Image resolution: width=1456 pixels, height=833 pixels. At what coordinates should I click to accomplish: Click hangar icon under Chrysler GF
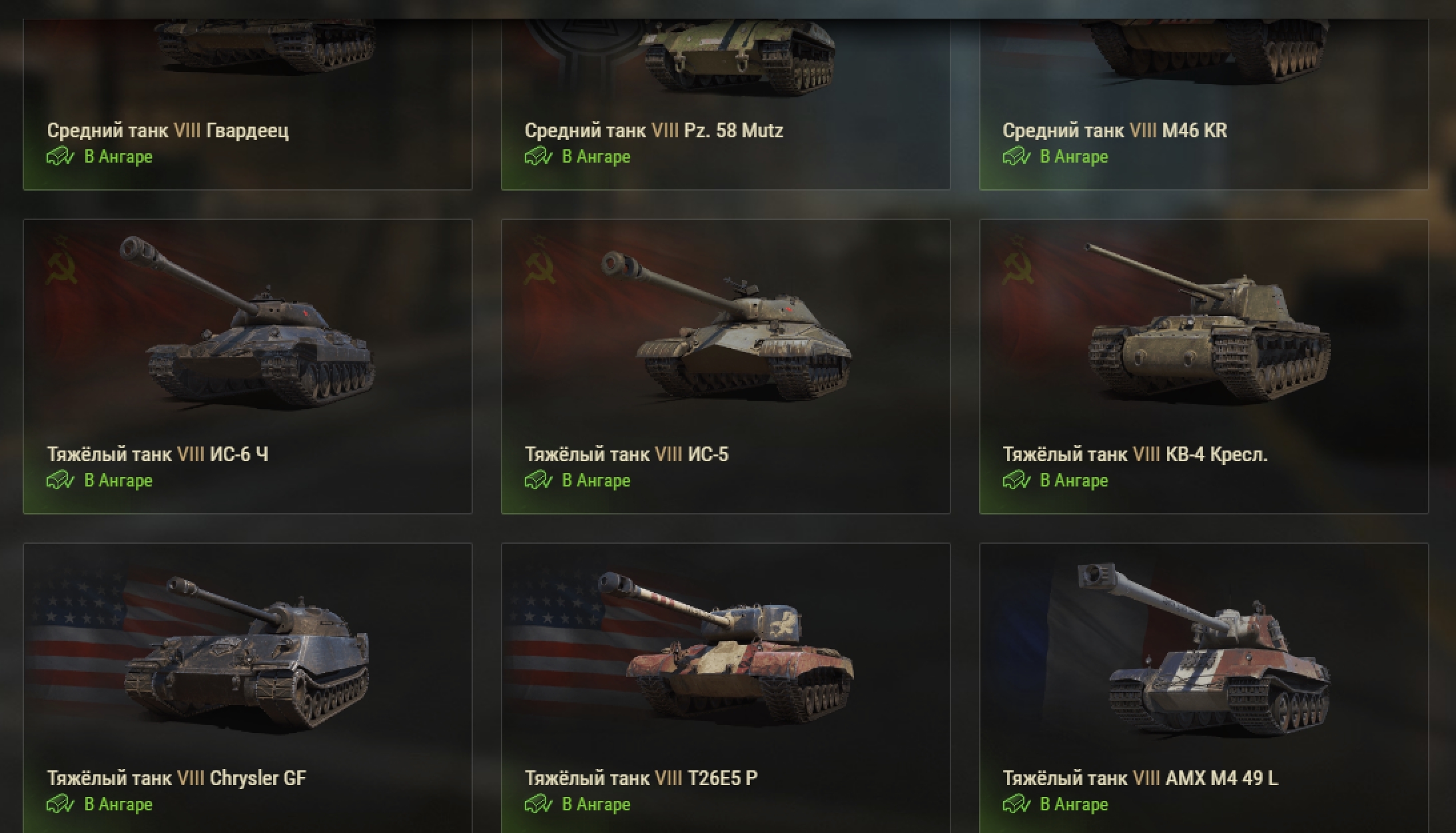[x=61, y=804]
